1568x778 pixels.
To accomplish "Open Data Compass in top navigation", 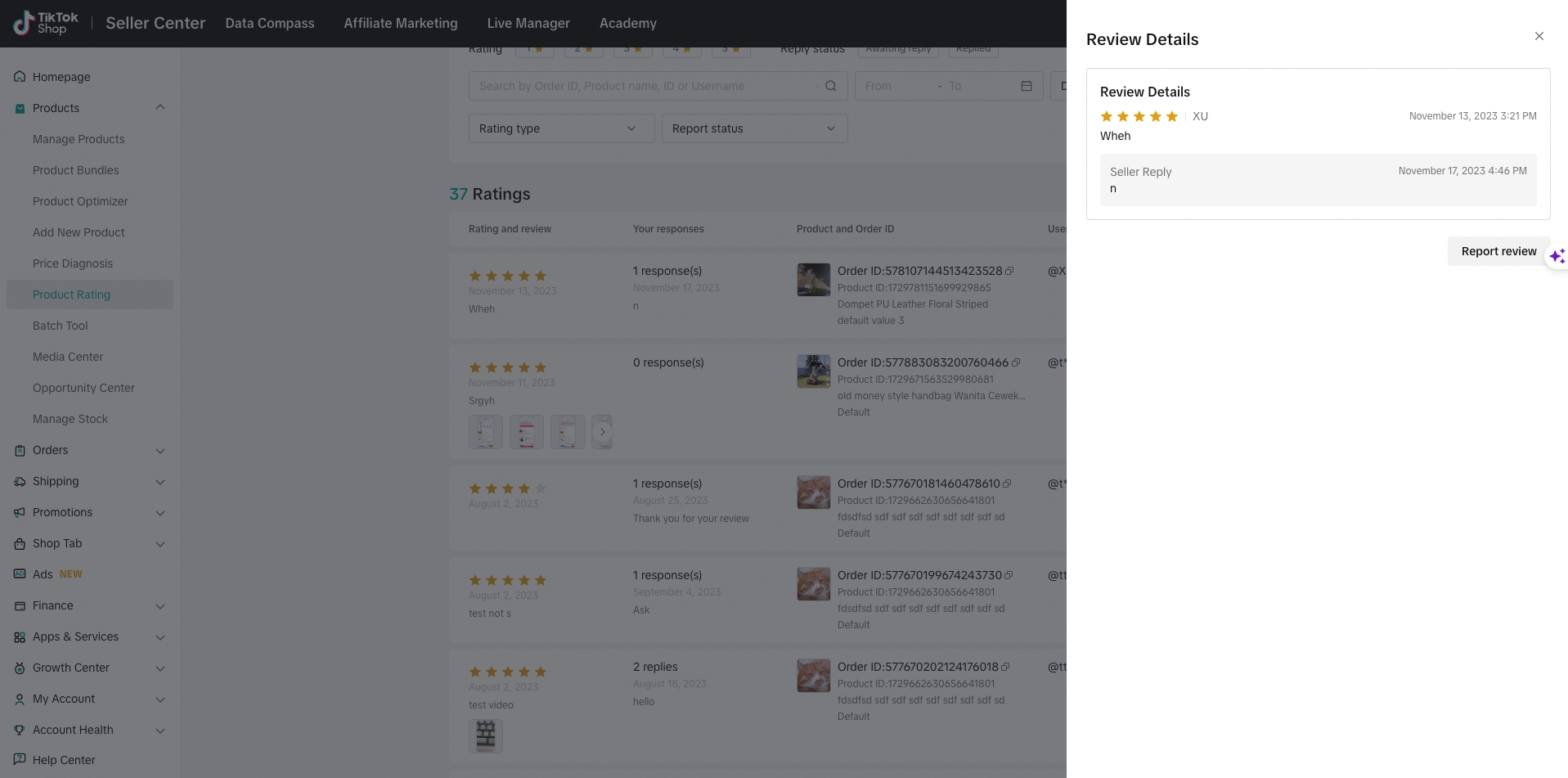I will (x=269, y=23).
